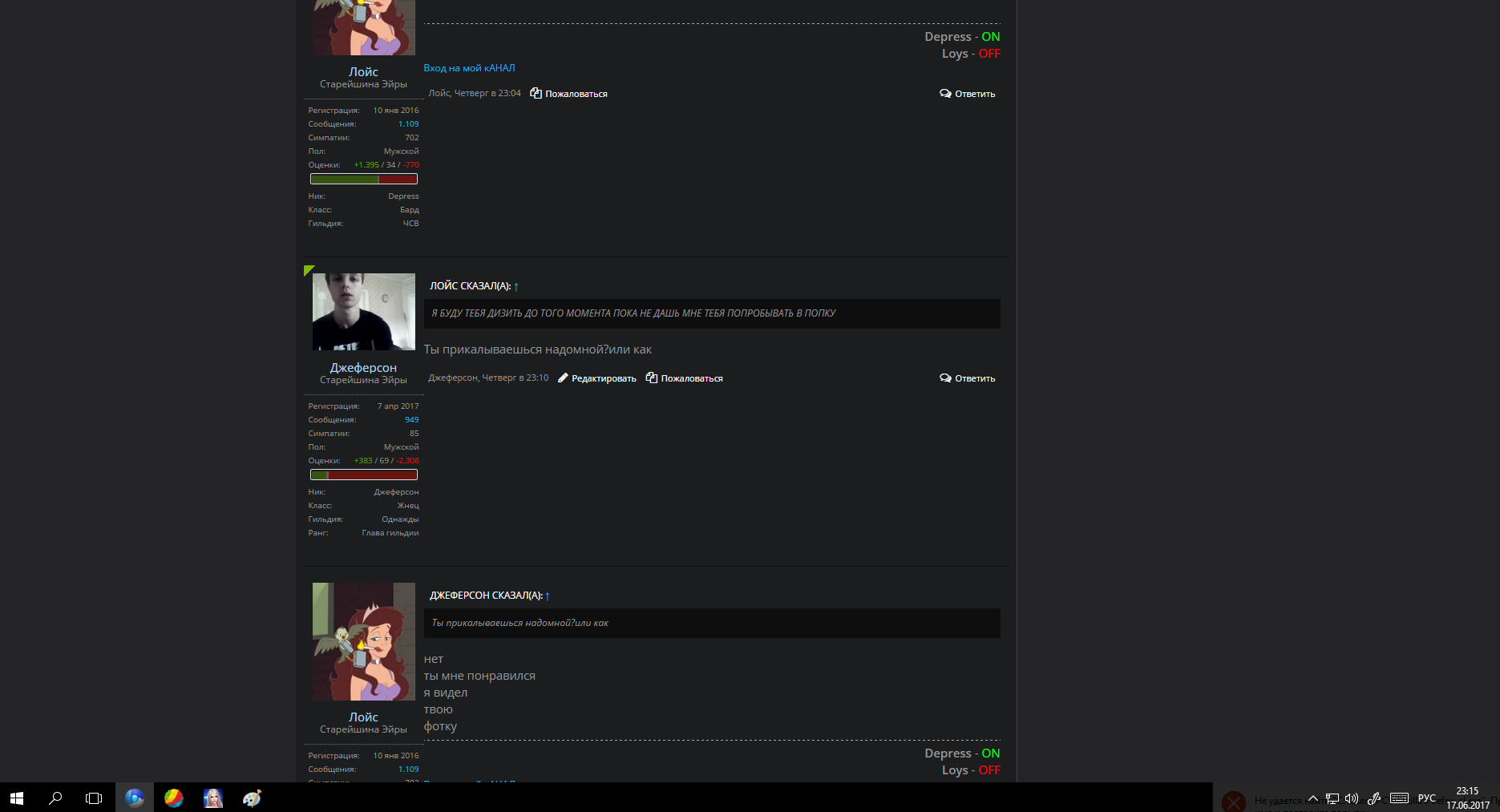Open game character taskbar icon
Viewport: 1500px width, 812px height.
click(212, 798)
